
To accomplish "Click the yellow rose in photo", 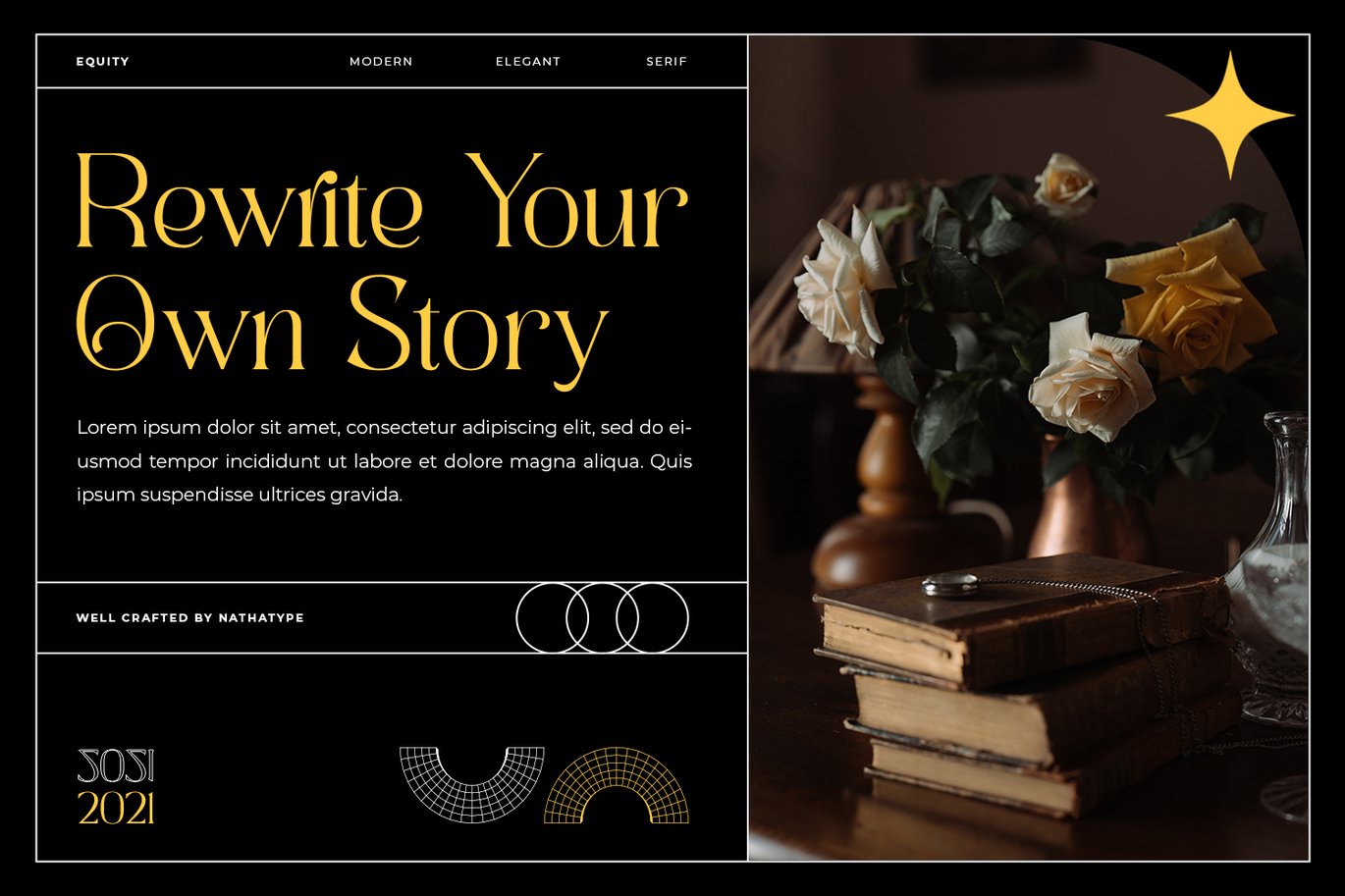I will (1190, 299).
